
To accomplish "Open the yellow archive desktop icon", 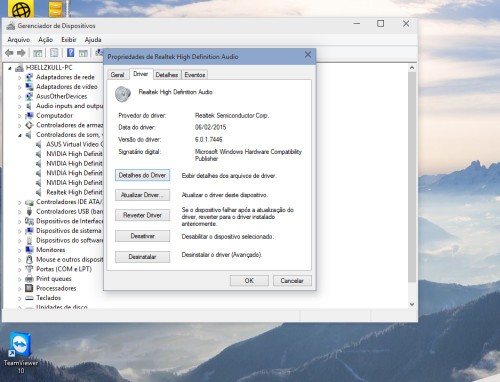I will (55, 9).
